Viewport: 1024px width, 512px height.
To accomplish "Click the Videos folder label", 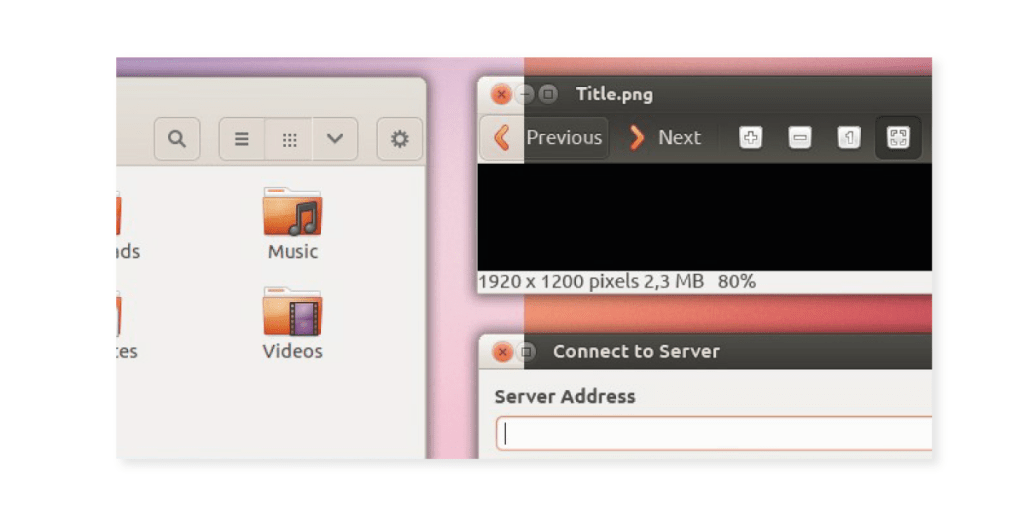I will [293, 351].
